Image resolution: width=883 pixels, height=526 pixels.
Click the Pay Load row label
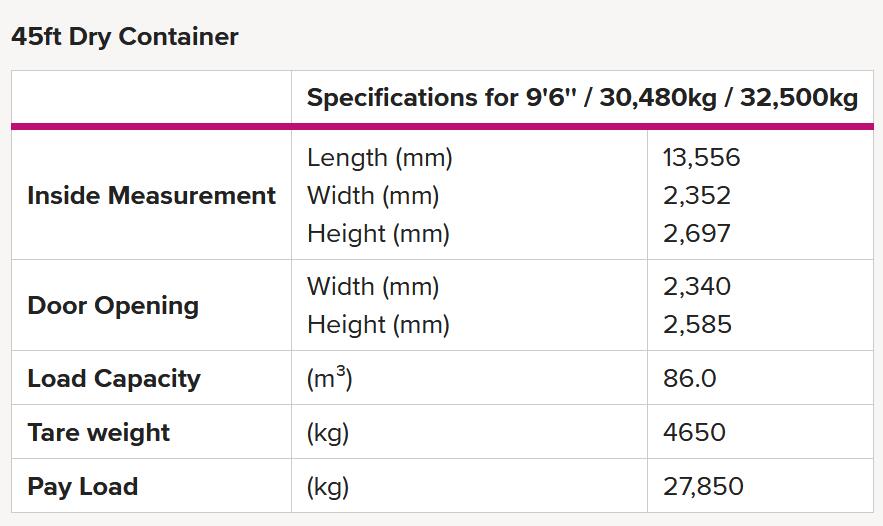tap(83, 487)
